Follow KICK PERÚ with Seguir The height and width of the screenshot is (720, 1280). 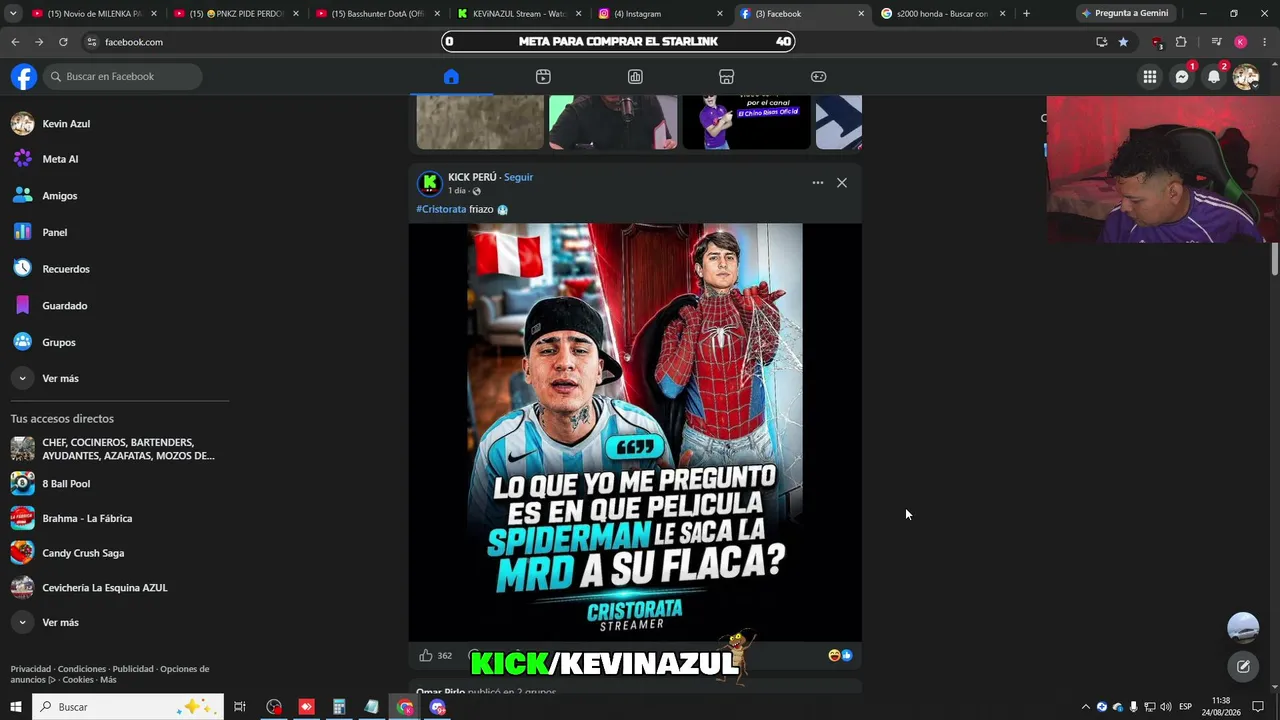(x=518, y=177)
